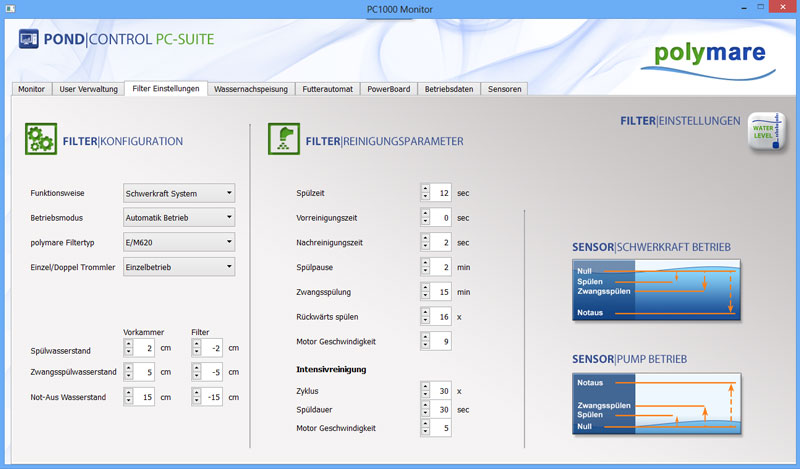Increase the Spülzeit stepper value

tap(426, 188)
